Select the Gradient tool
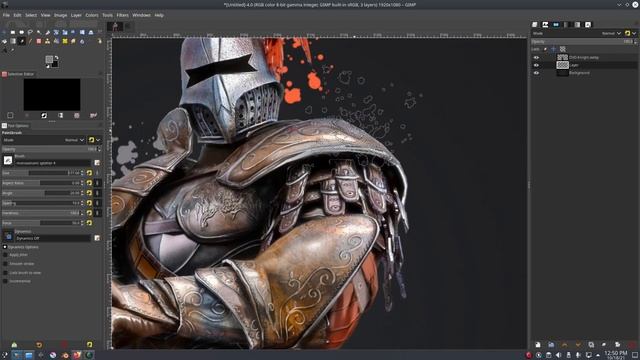Viewport: 640px width, 360px height. pyautogui.click(x=13, y=41)
